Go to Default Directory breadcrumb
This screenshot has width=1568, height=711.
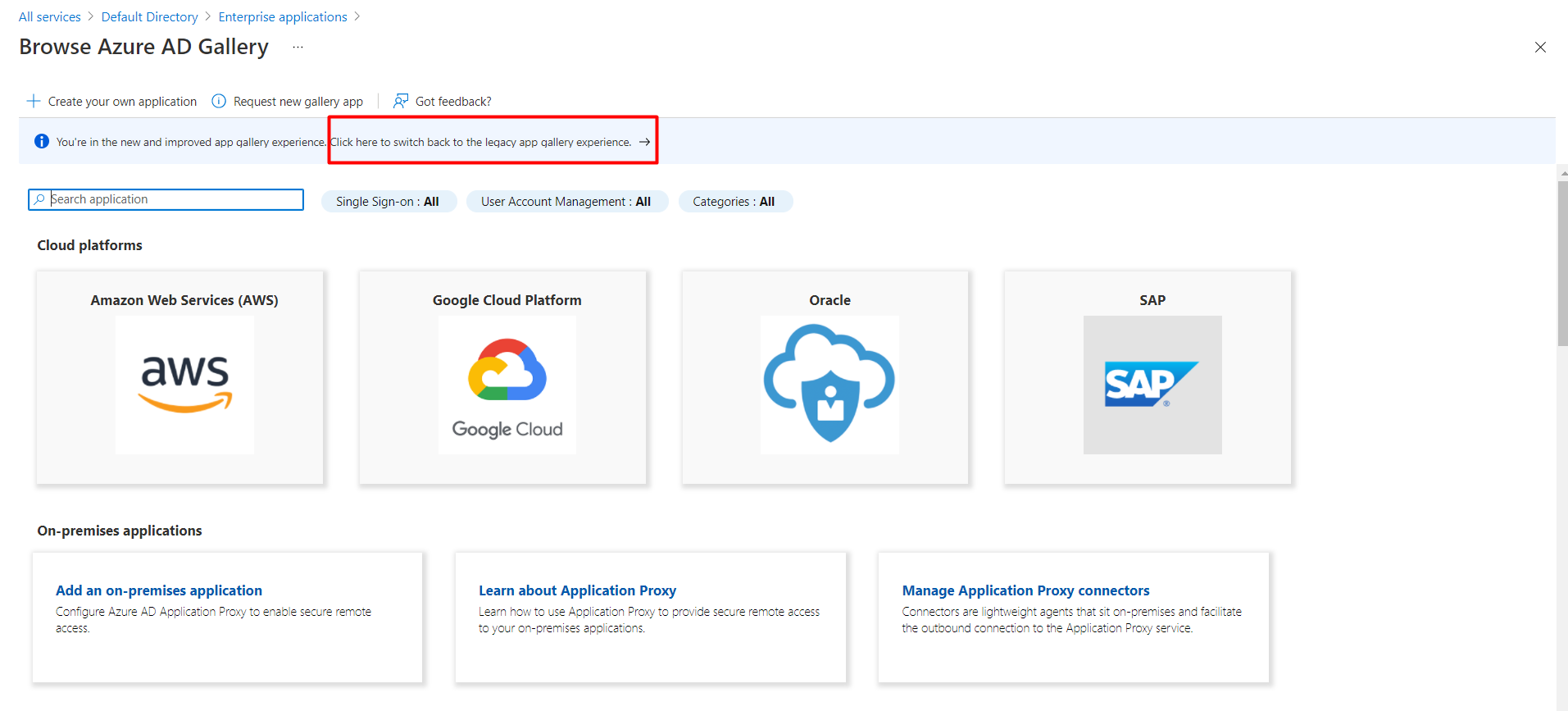pyautogui.click(x=150, y=16)
